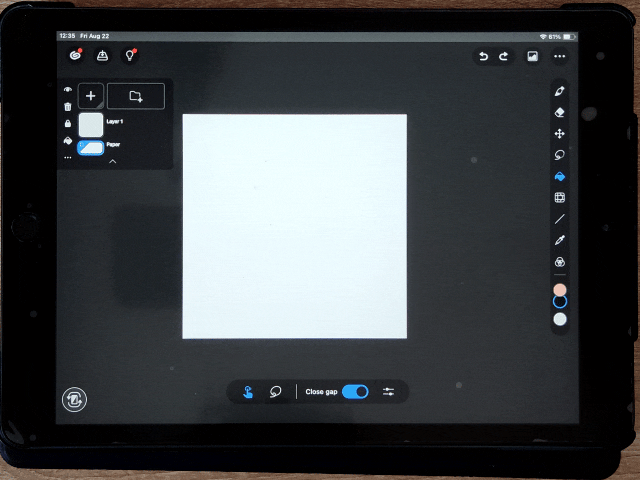Click the 'Close gap' label
This screenshot has width=640, height=480.
pos(321,392)
